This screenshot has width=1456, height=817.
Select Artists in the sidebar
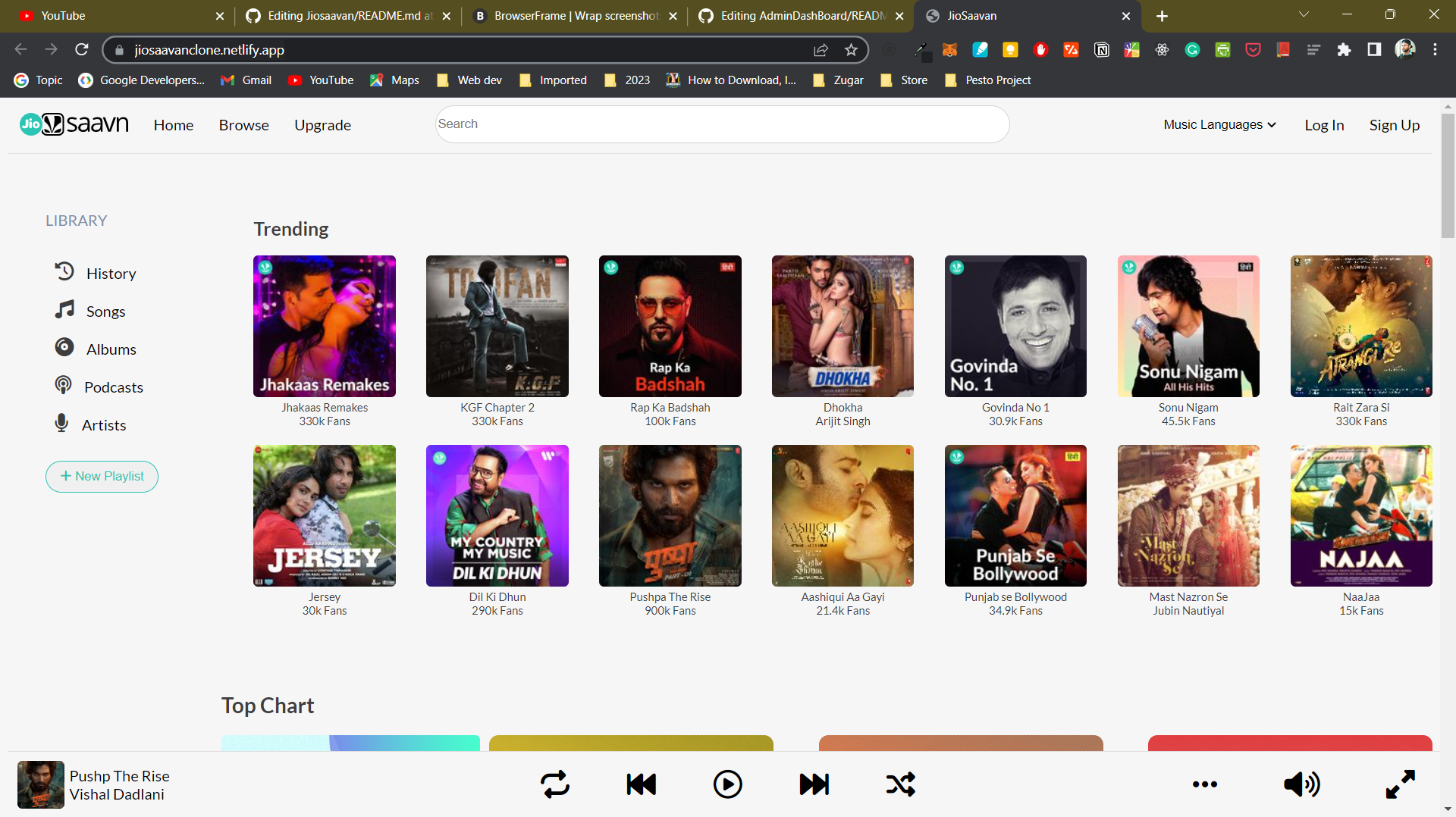point(104,424)
